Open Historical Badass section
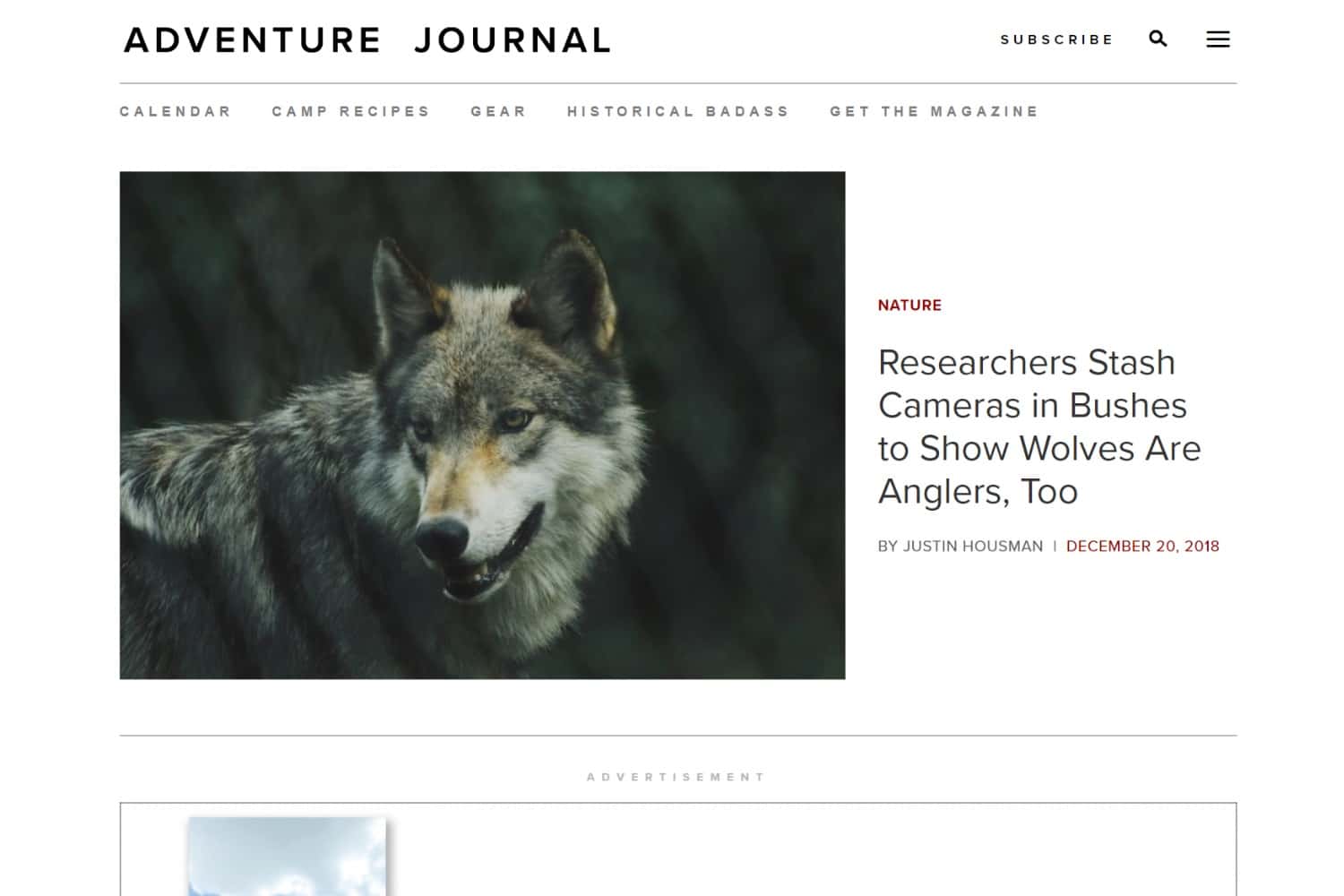 coord(678,111)
